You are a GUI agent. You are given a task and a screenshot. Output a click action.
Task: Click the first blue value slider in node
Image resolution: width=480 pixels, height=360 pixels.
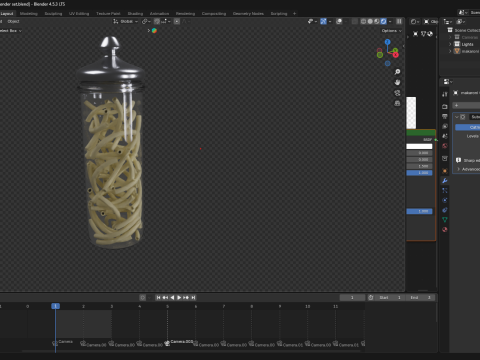tap(419, 173)
